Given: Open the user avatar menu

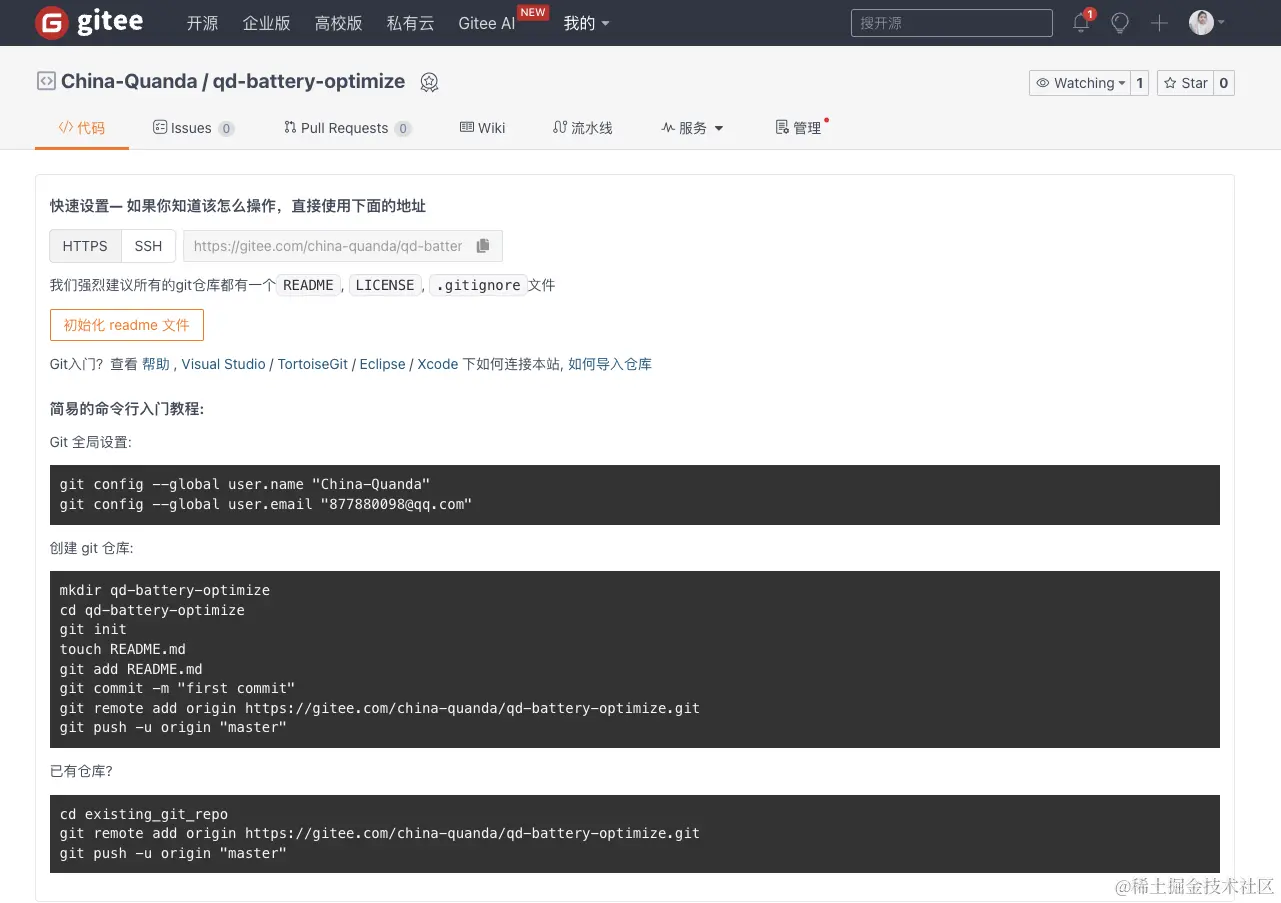Looking at the screenshot, I should coord(1207,23).
